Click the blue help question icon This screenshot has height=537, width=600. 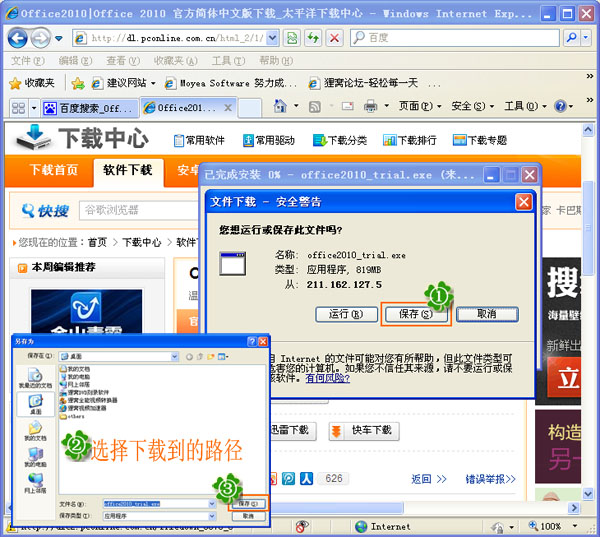point(561,106)
